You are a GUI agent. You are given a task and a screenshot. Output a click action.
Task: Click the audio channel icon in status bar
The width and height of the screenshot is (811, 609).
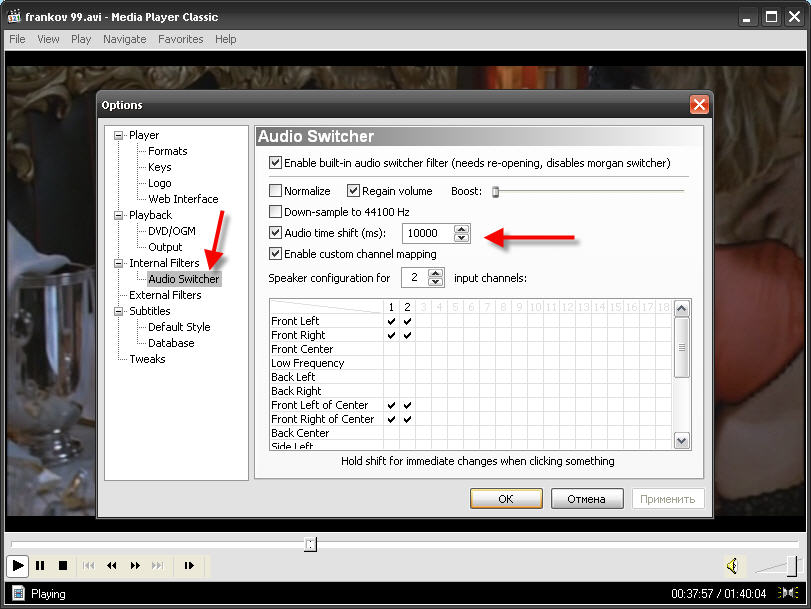tap(788, 593)
